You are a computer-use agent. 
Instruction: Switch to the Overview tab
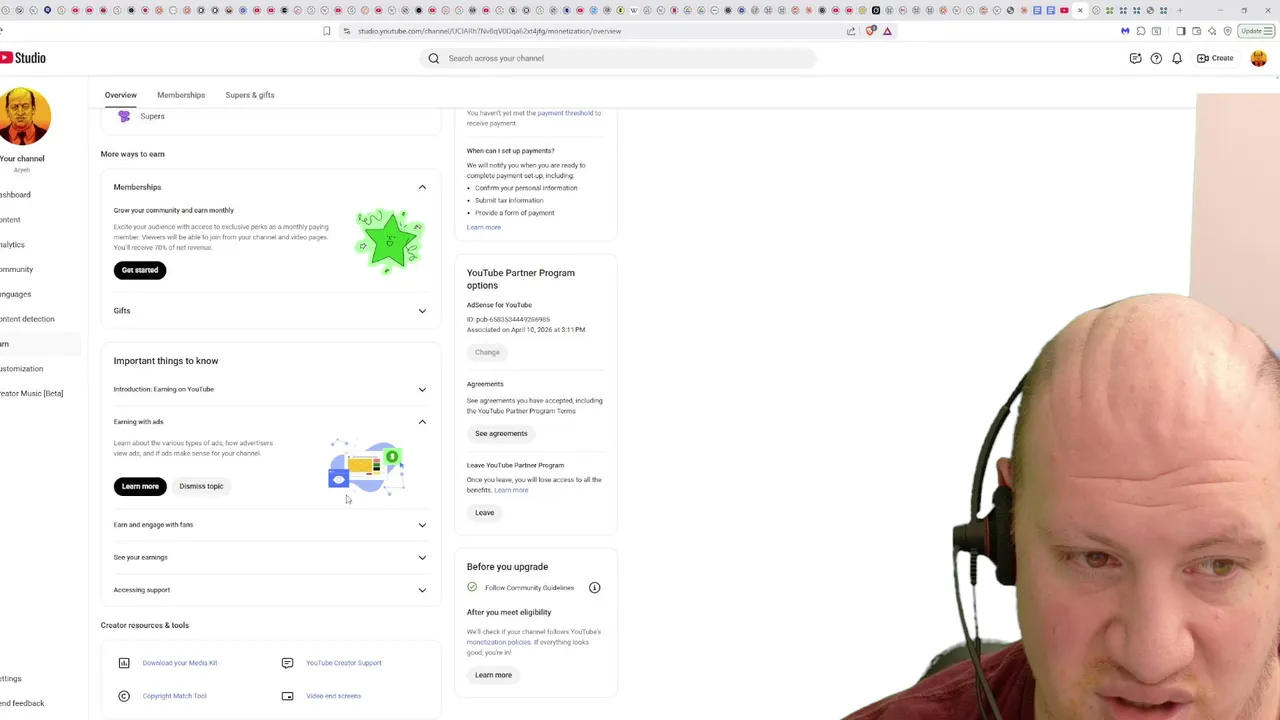[120, 95]
